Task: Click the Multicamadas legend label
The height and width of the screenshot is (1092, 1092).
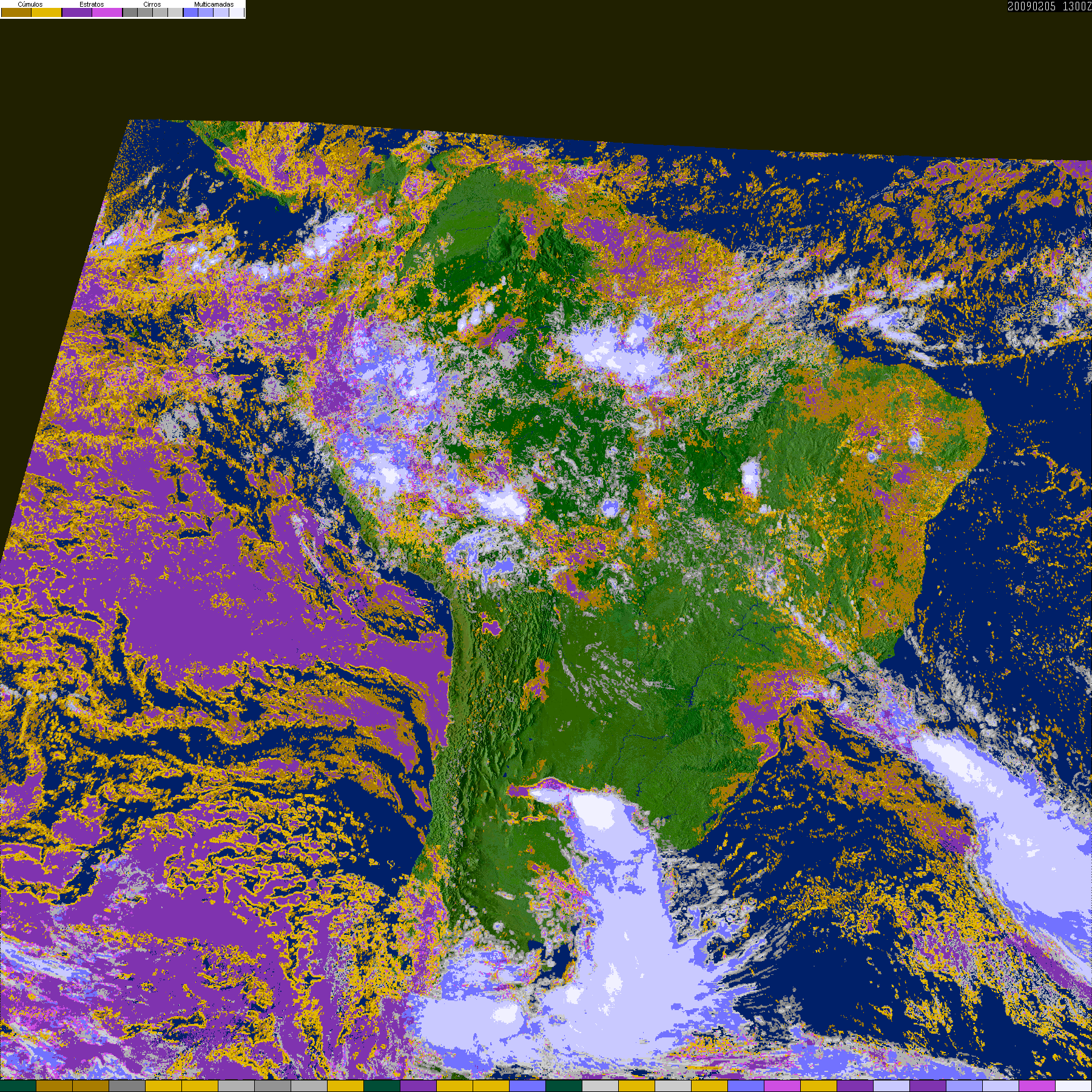Action: point(214,4)
